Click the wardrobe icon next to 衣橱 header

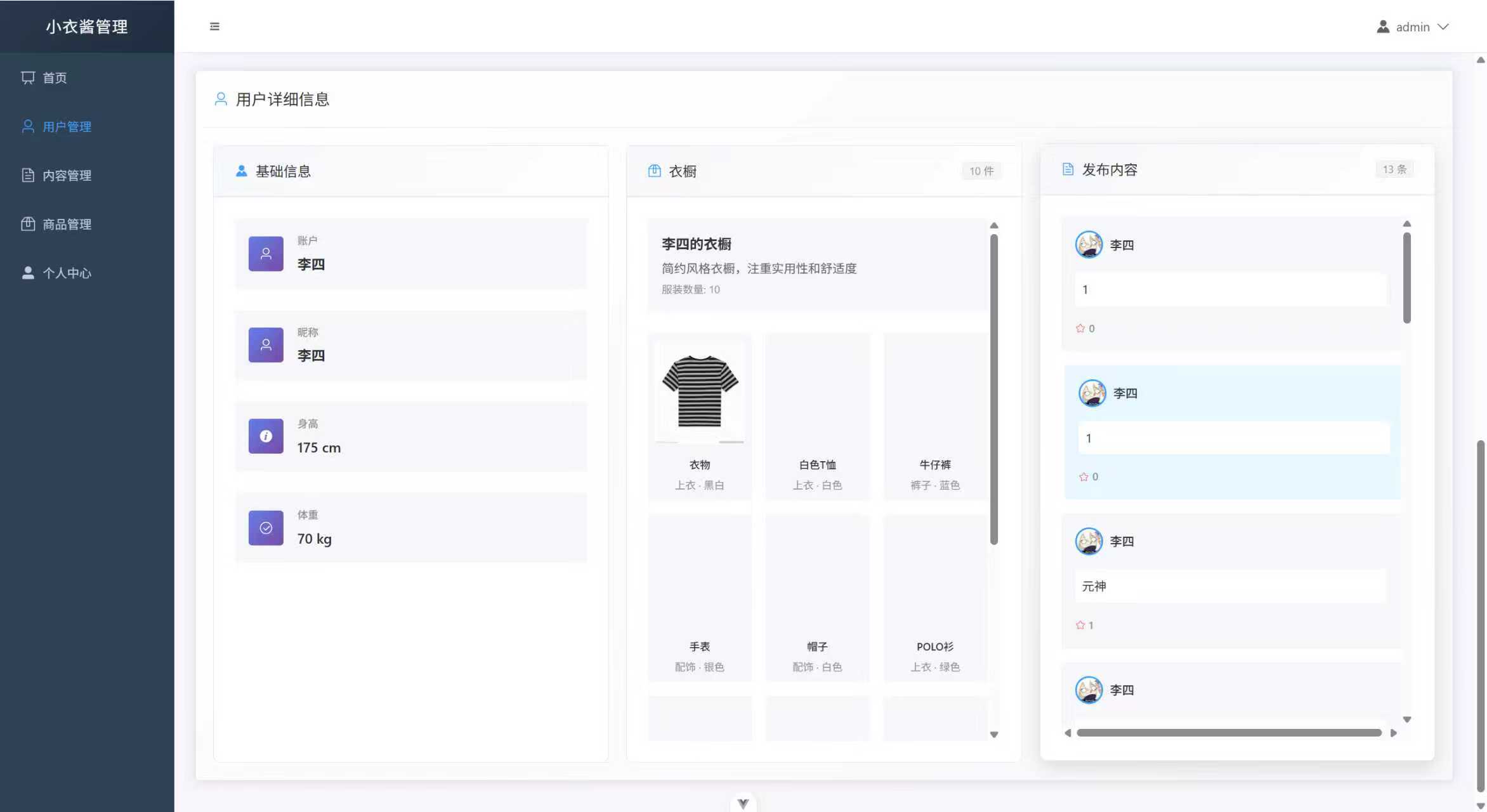pos(654,171)
